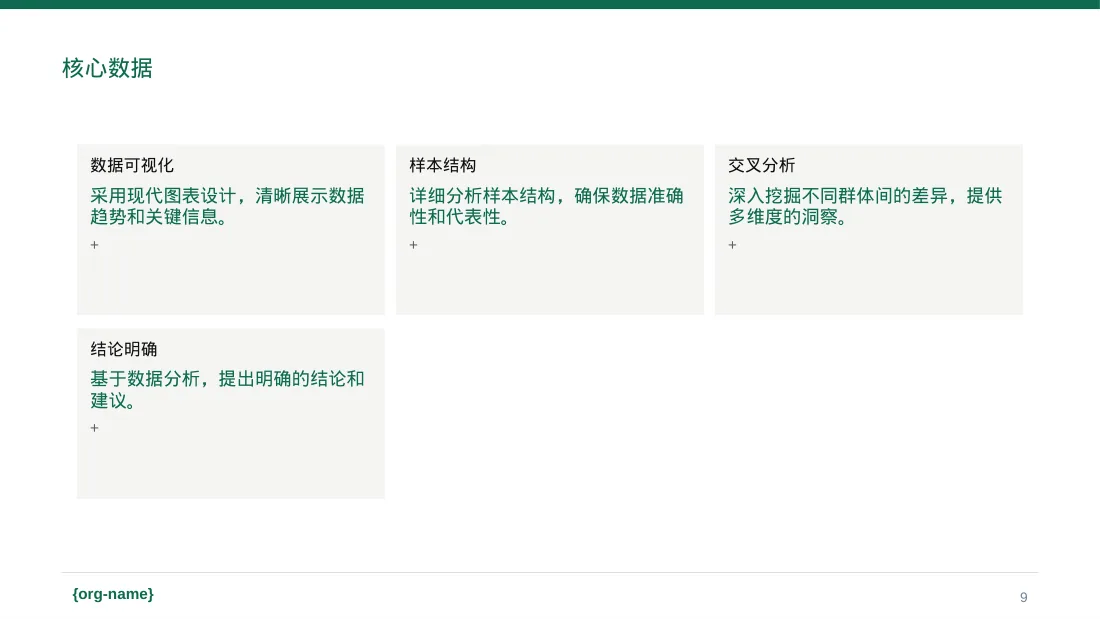1100x619 pixels.
Task: Expand the plus under 结论明确 card
Action: (95, 428)
